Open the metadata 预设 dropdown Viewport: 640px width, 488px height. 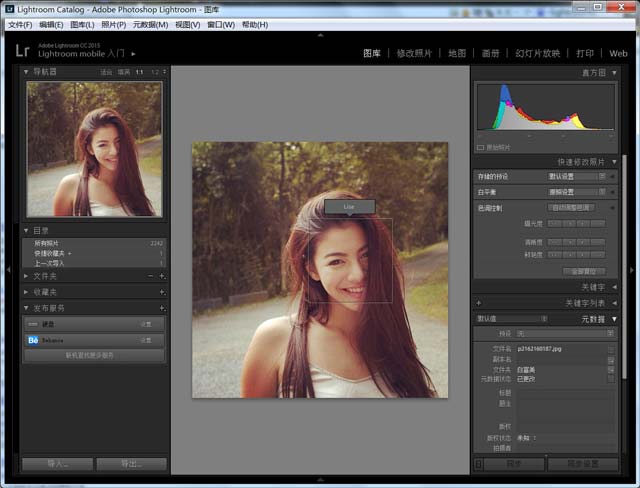[565, 333]
